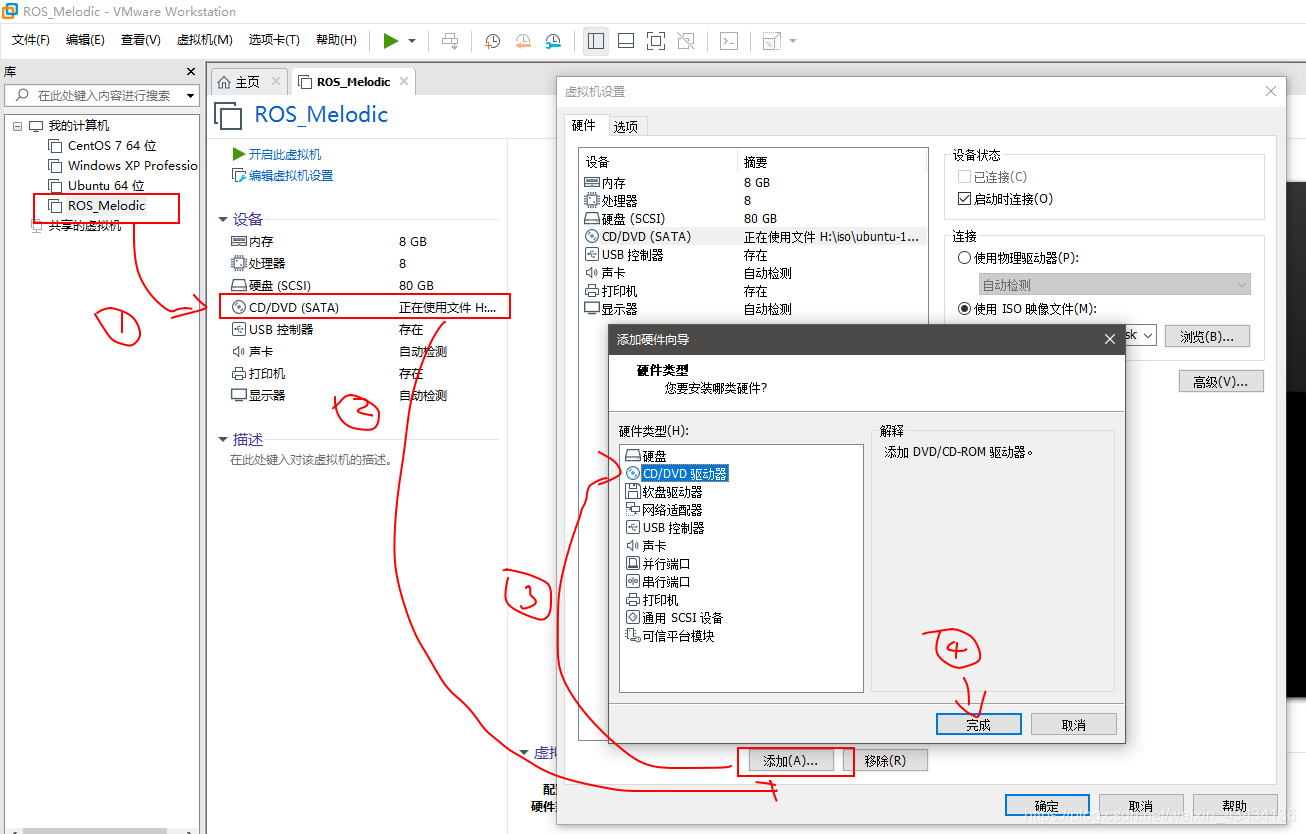Click the 浏览(B) button
The height and width of the screenshot is (834, 1306).
[x=1206, y=335]
